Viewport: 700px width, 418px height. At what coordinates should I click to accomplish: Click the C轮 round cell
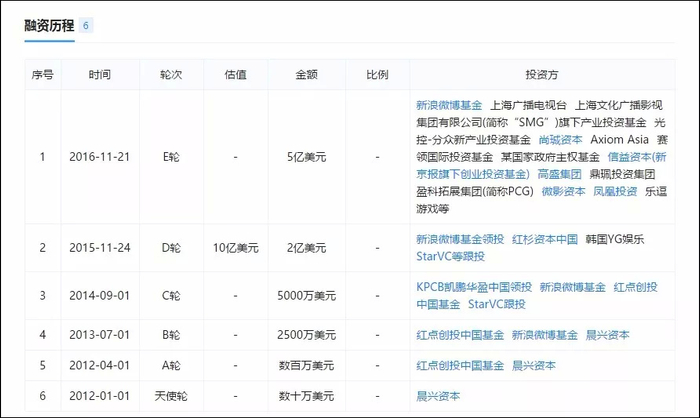pyautogui.click(x=171, y=296)
